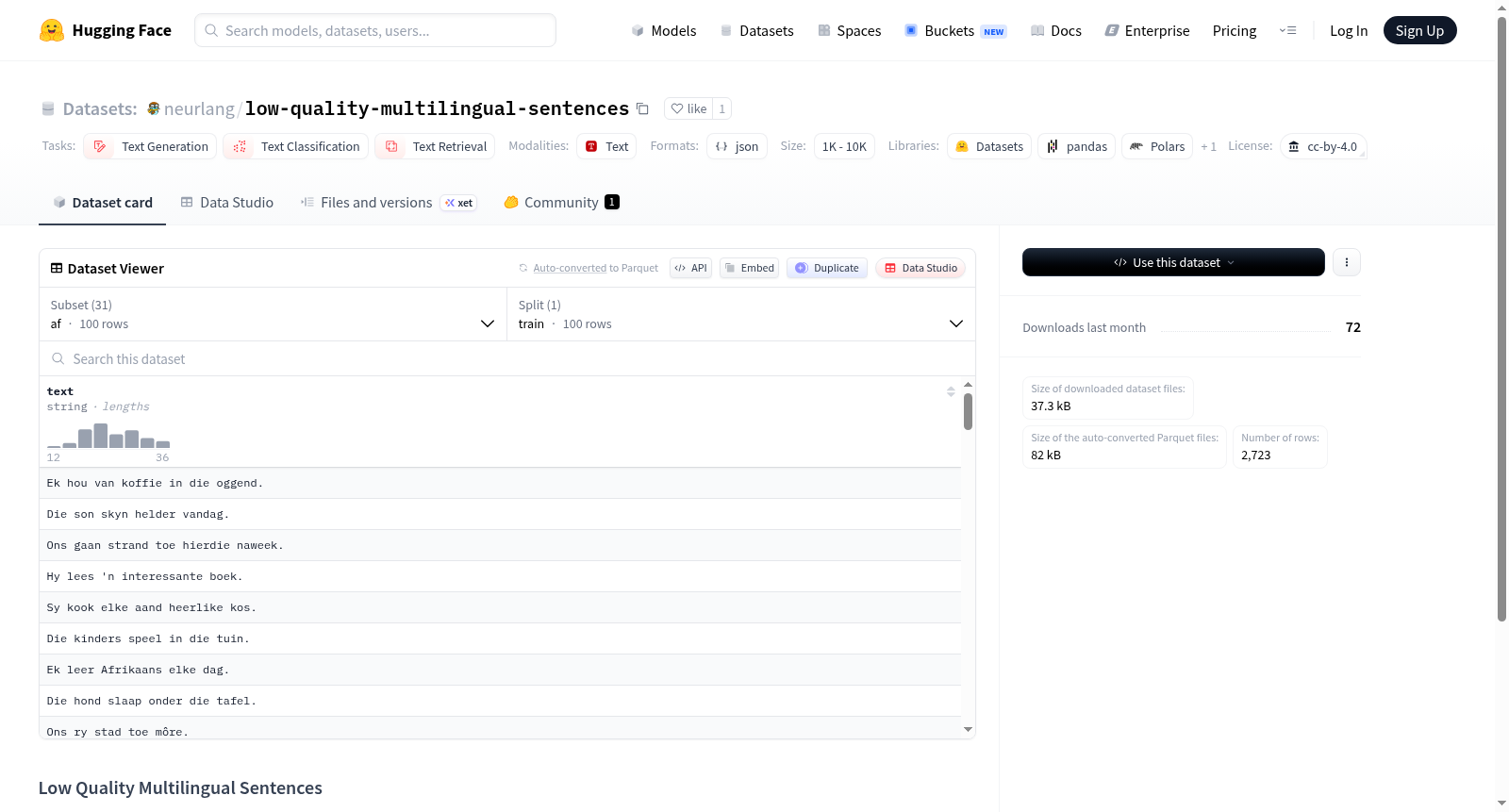
Task: Open the Files and versions tab
Action: point(388,202)
